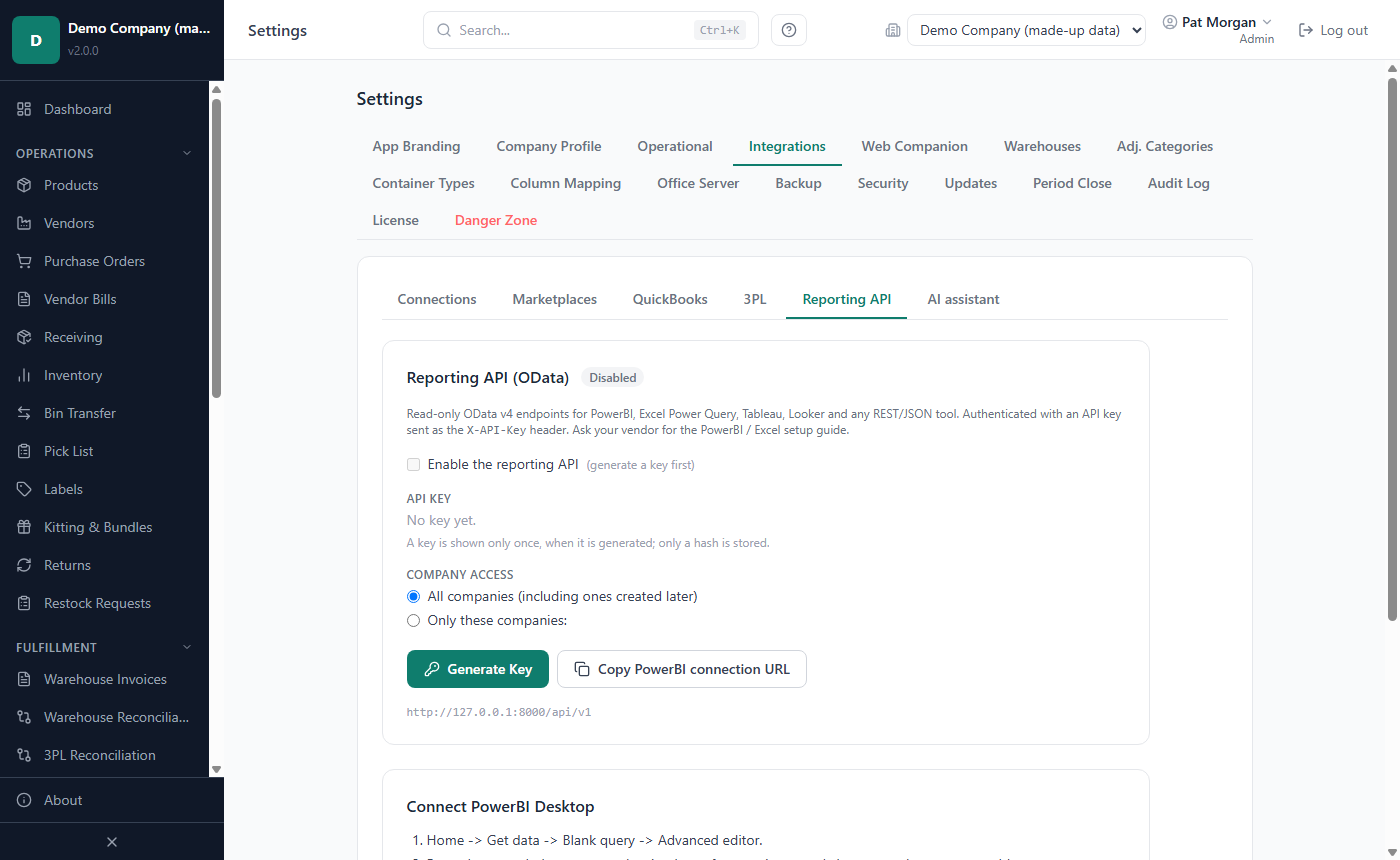Image resolution: width=1400 pixels, height=860 pixels.
Task: Open the AI assistant sub-tab
Action: point(963,299)
